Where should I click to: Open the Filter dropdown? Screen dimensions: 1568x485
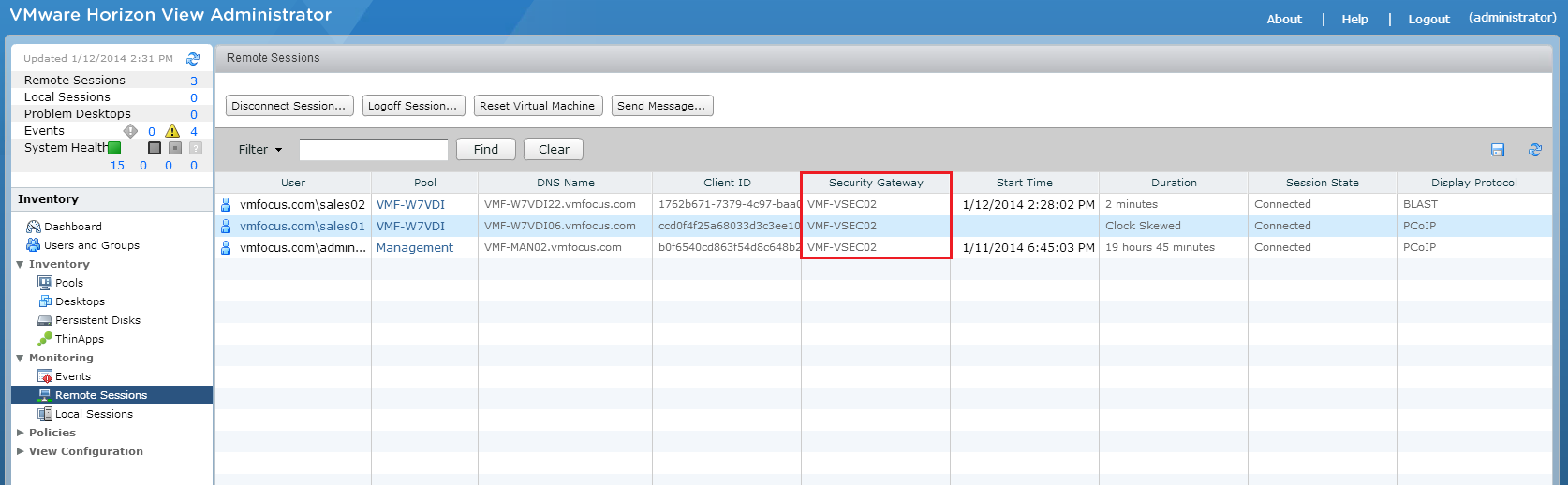(x=260, y=150)
